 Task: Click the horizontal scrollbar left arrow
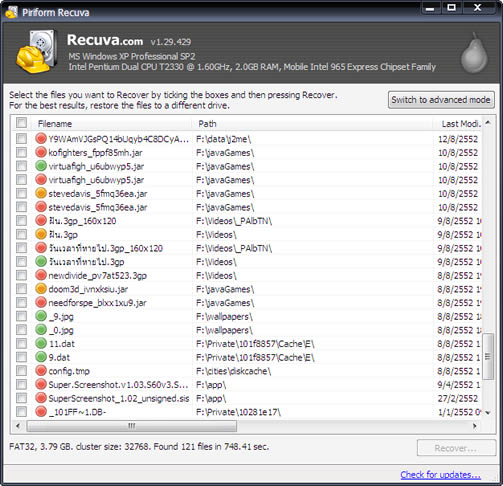pyautogui.click(x=18, y=426)
